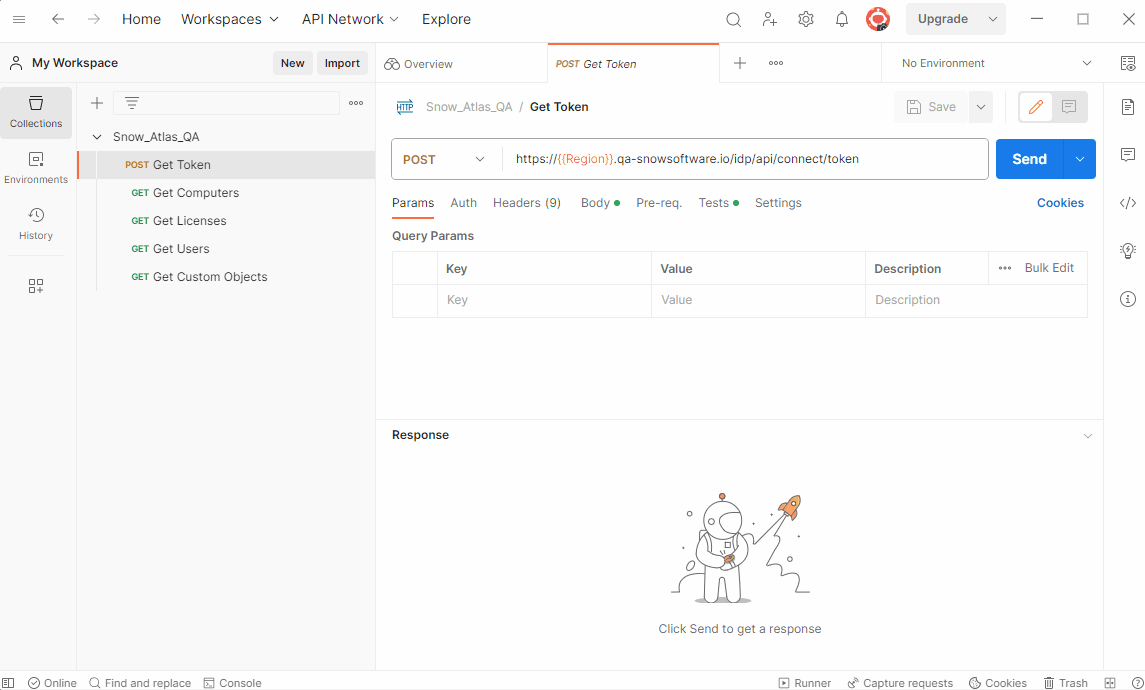Image resolution: width=1145 pixels, height=690 pixels.
Task: Click the request URL field
Action: (745, 159)
